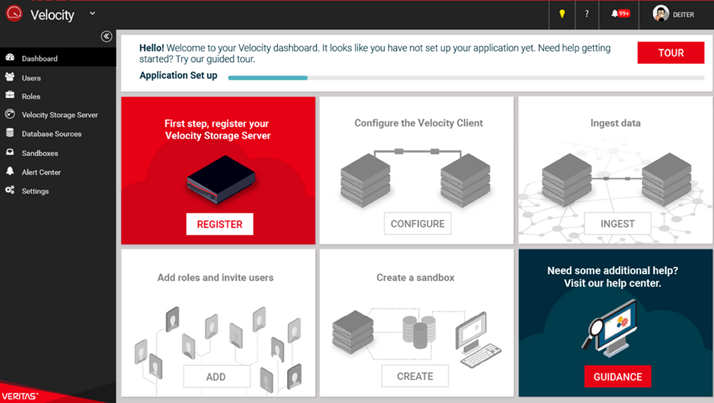Click the Users people icon
The width and height of the screenshot is (714, 403).
coord(10,77)
